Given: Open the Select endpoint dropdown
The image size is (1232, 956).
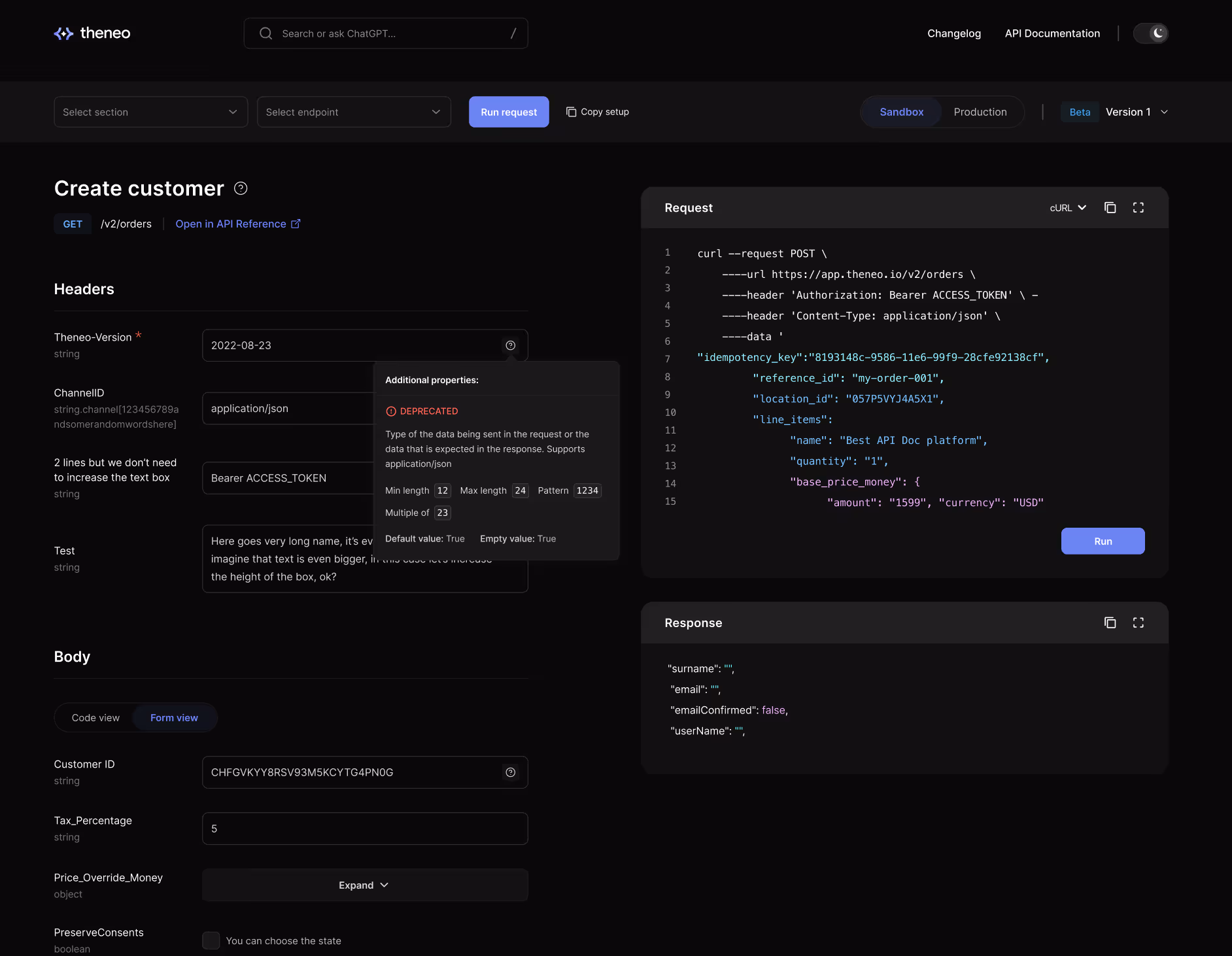Looking at the screenshot, I should tap(353, 112).
